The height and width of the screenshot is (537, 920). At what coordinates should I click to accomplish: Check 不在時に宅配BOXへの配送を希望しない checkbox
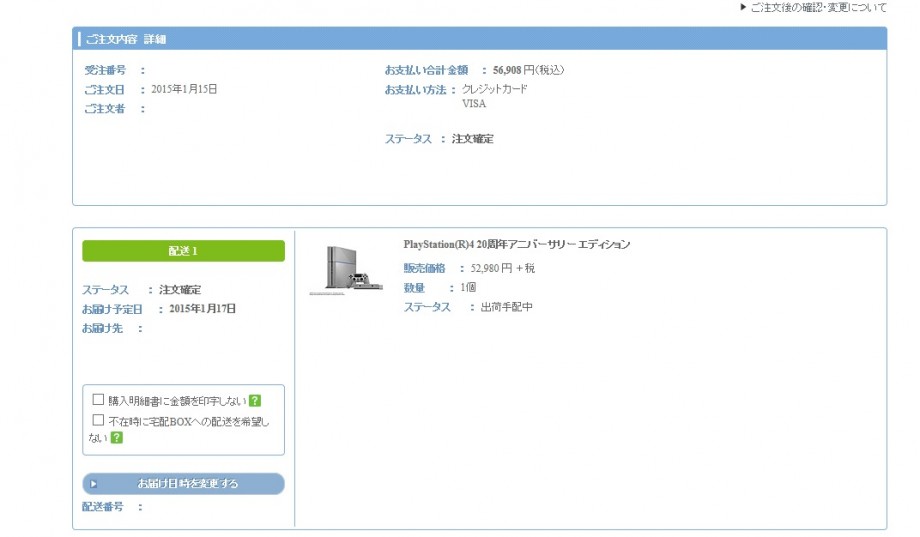(98, 420)
